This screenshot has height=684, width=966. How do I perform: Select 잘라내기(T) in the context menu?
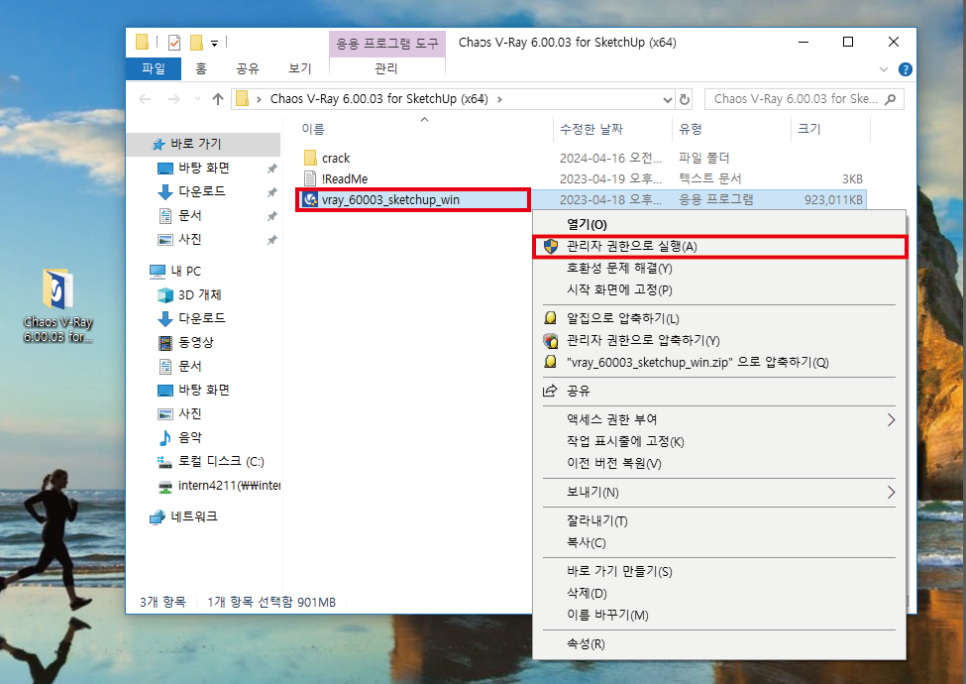(x=719, y=521)
